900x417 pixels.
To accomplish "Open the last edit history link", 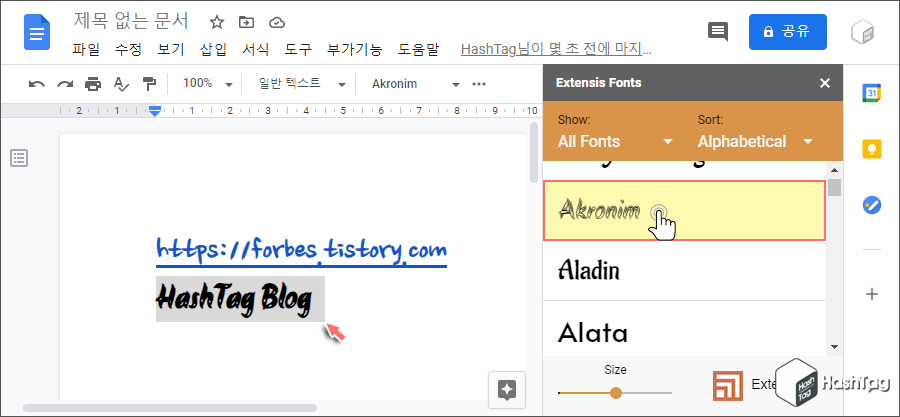I will point(556,50).
